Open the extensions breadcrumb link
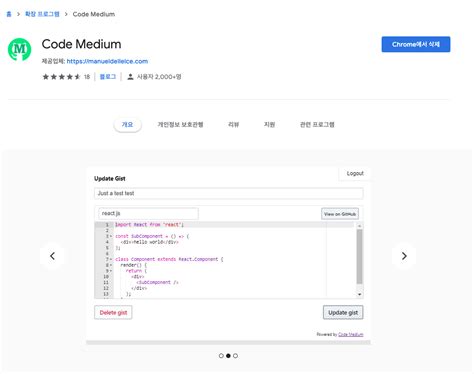This screenshot has width=474, height=374. [x=42, y=14]
